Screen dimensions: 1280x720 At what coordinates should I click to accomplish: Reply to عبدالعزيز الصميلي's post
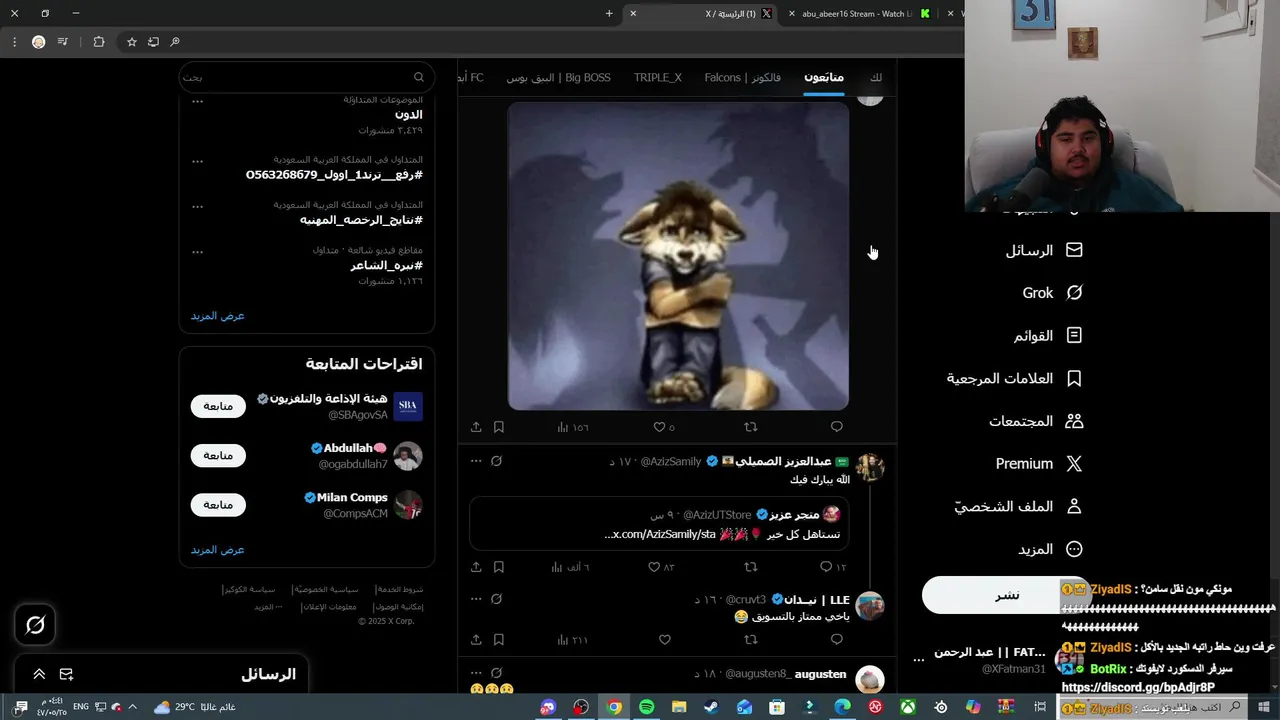click(833, 567)
